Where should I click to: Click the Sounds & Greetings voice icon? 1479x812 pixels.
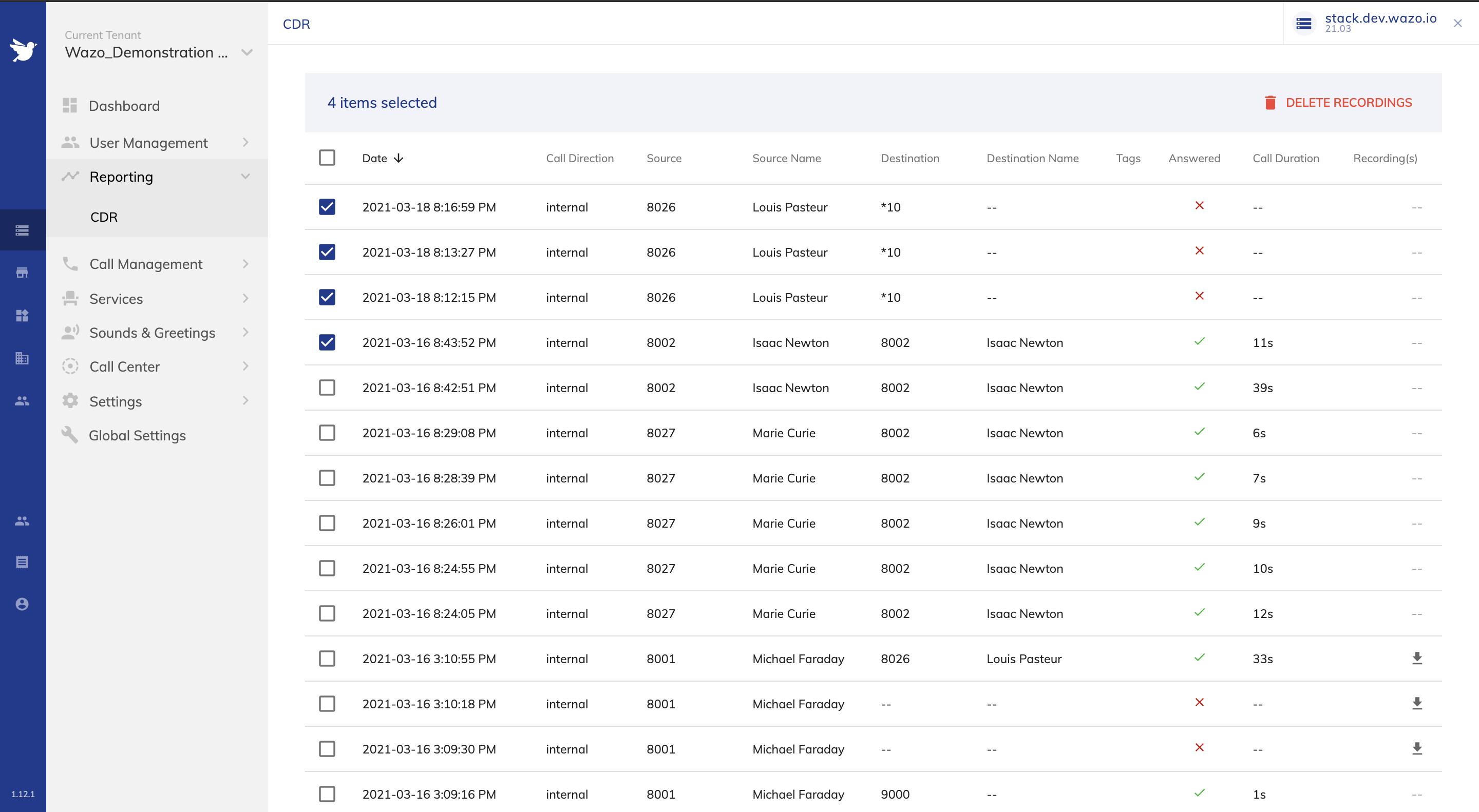coord(70,332)
